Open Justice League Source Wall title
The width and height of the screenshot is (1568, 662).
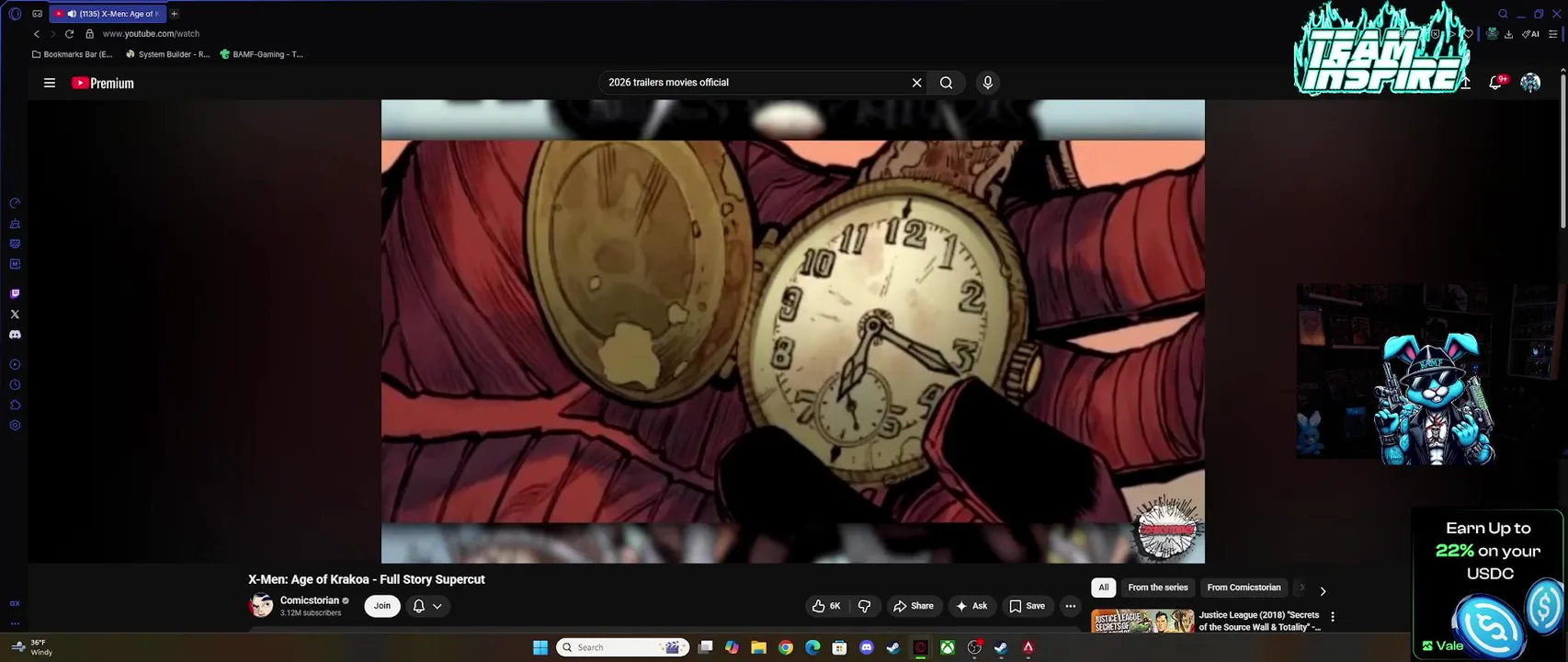[x=1259, y=621]
